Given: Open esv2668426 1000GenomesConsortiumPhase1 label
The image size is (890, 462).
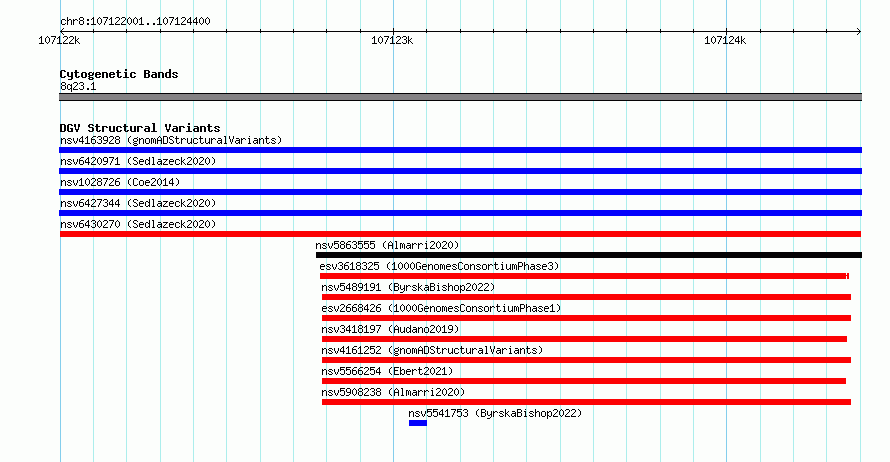Looking at the screenshot, I should click(441, 308).
